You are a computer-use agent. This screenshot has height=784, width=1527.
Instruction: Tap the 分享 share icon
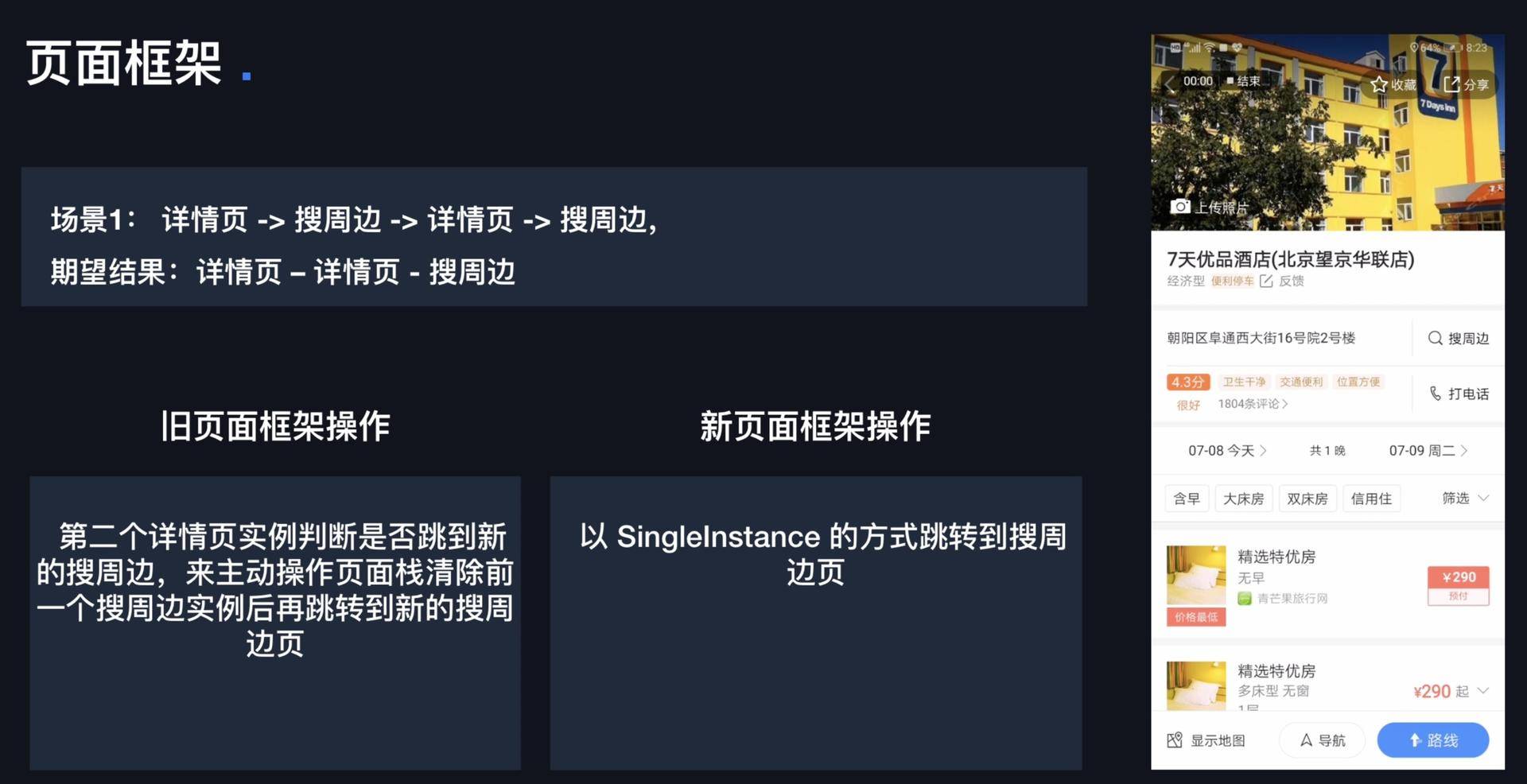click(x=1453, y=84)
